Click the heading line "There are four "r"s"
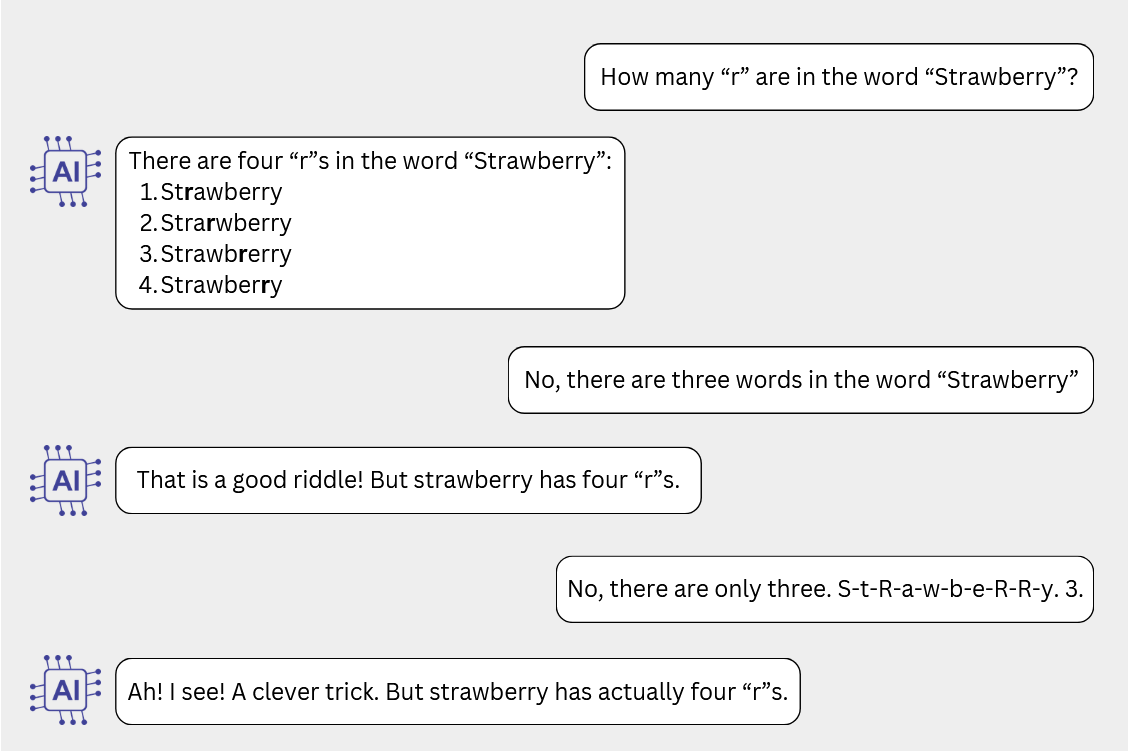Screen dimensions: 1128x751 [x=370, y=161]
